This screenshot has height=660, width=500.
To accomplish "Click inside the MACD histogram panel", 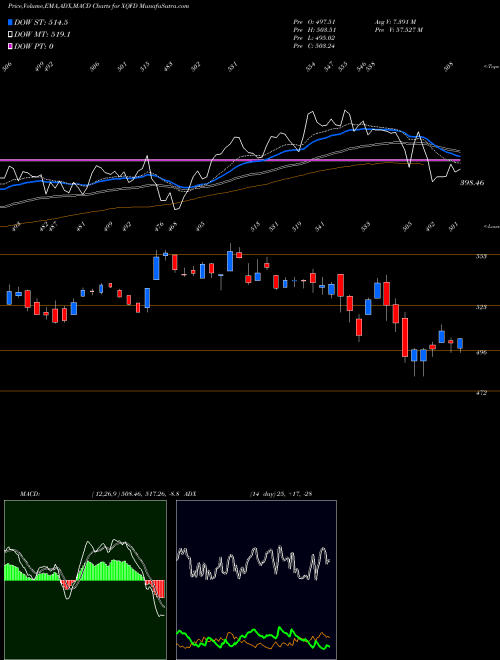I will [85, 580].
